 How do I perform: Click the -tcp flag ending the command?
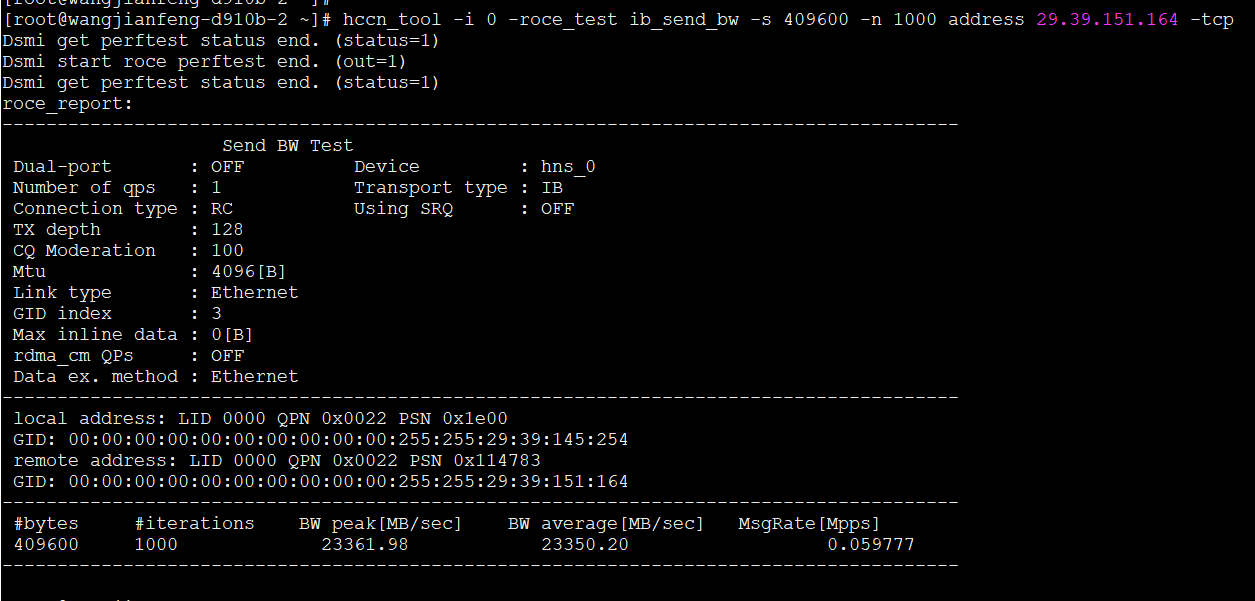(x=1211, y=20)
